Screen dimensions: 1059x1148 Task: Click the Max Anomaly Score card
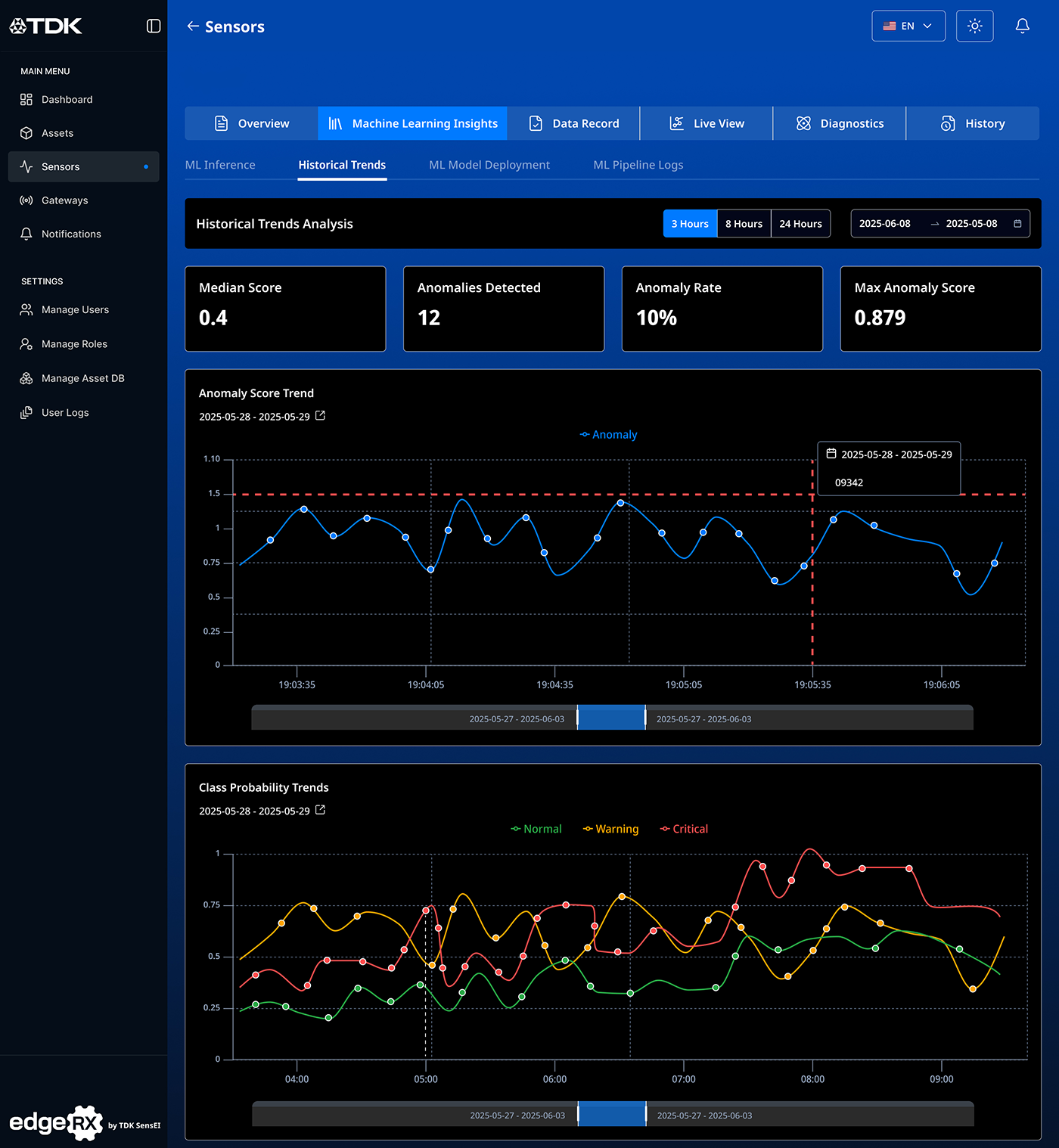click(x=940, y=309)
